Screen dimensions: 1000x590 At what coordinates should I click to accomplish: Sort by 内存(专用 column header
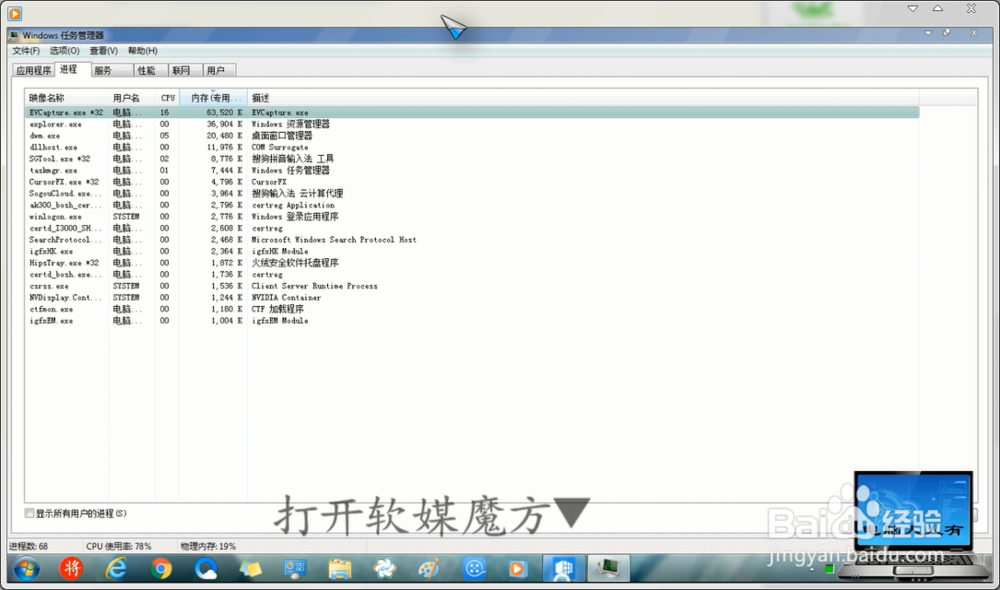click(x=213, y=98)
